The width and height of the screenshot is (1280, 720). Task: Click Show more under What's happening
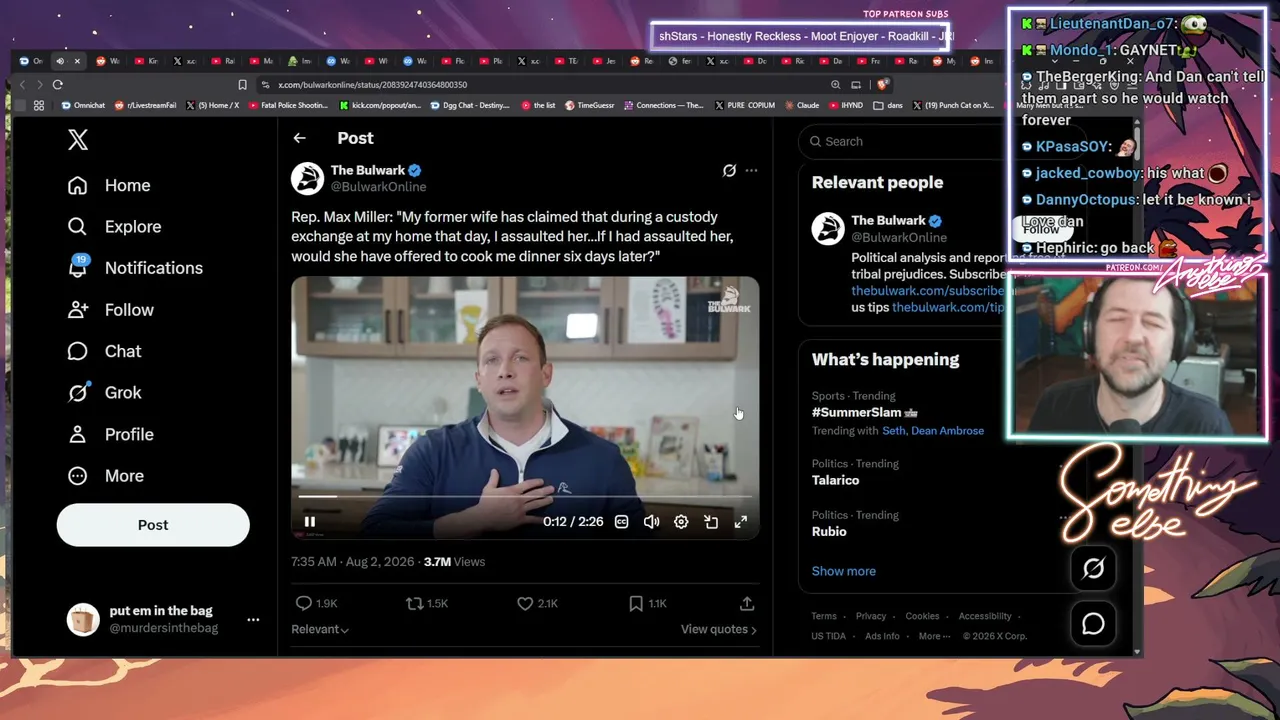point(843,571)
